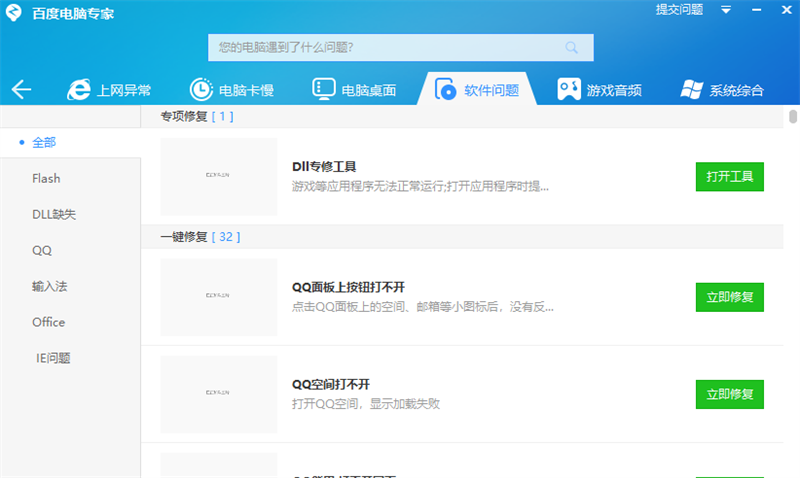Click the Dll专修工具 thumbnail image
Screen dimensions: 800x478
219,177
